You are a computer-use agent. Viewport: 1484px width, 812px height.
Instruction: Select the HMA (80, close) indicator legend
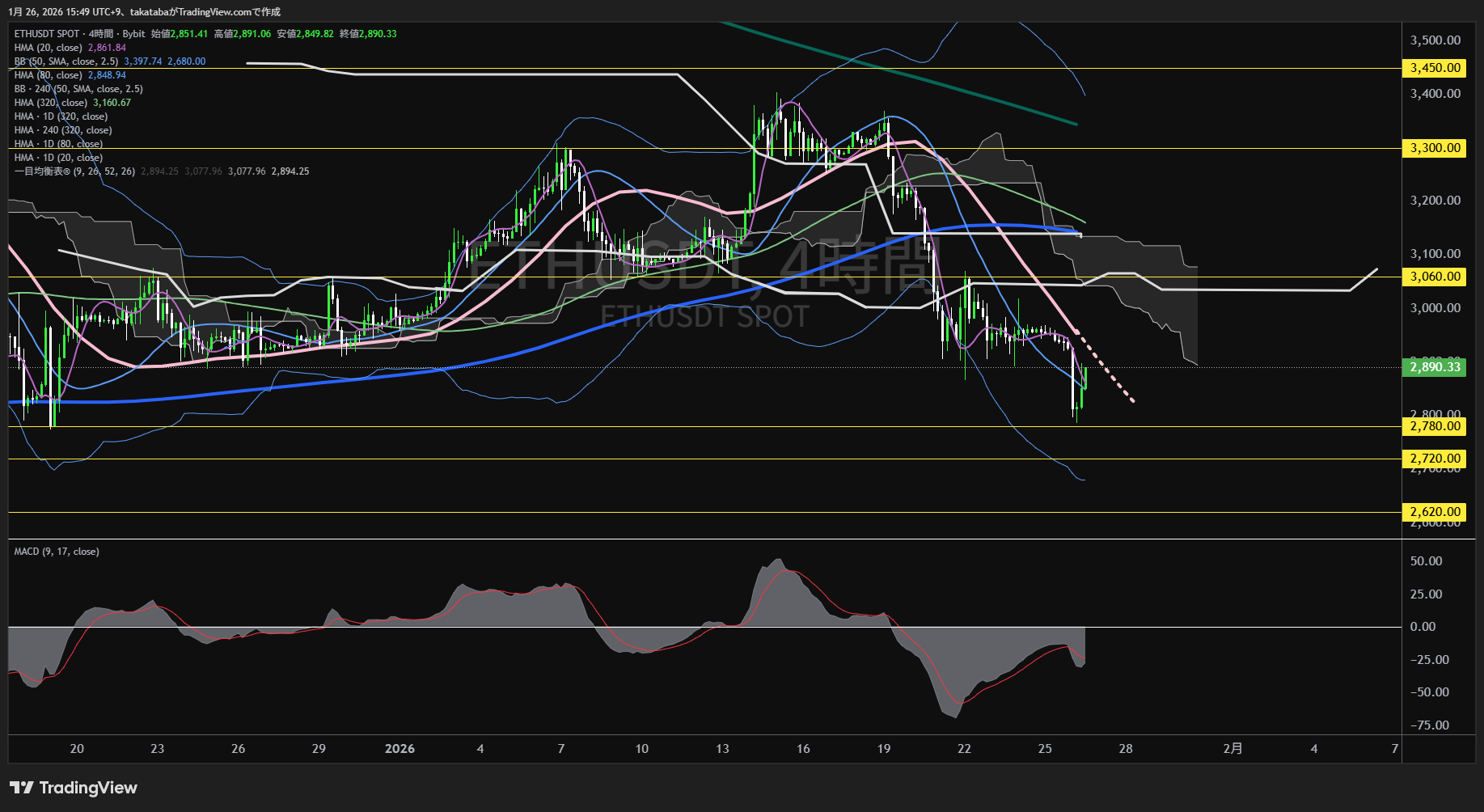click(x=48, y=75)
